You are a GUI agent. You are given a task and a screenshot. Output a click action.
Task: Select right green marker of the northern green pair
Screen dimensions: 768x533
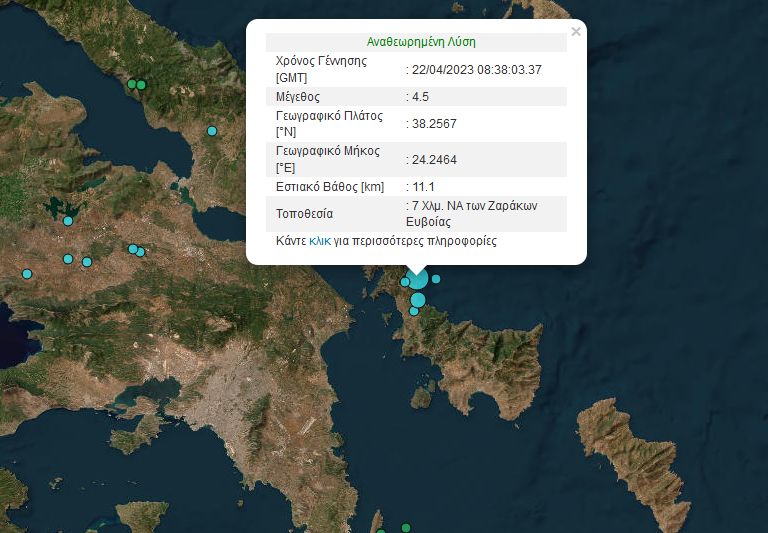141,85
